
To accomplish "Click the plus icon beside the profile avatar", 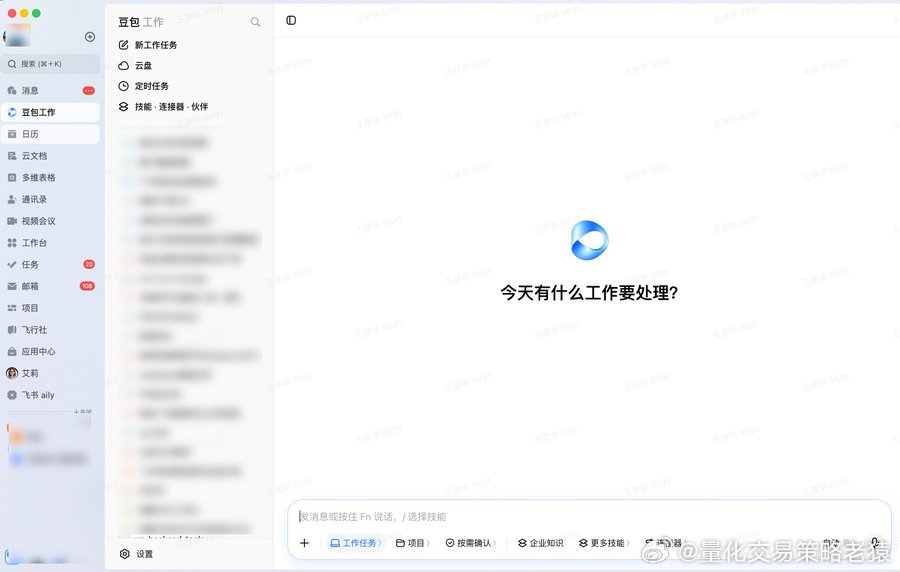I will 90,37.
